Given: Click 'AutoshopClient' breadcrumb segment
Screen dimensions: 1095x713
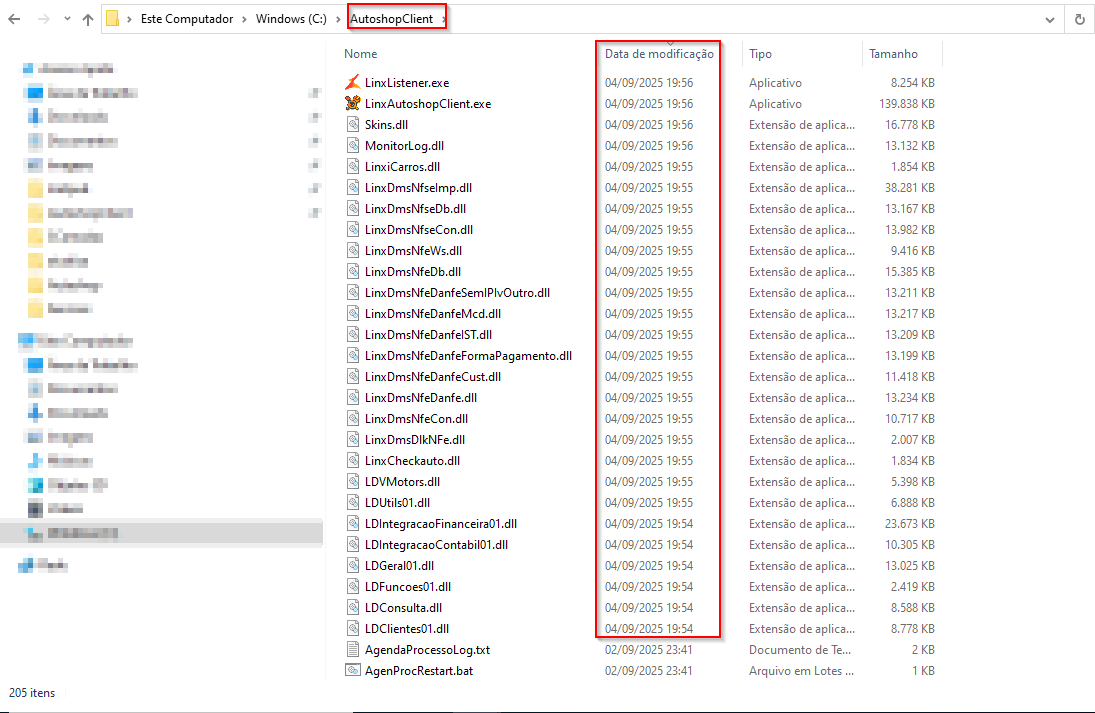Looking at the screenshot, I should click(x=392, y=19).
